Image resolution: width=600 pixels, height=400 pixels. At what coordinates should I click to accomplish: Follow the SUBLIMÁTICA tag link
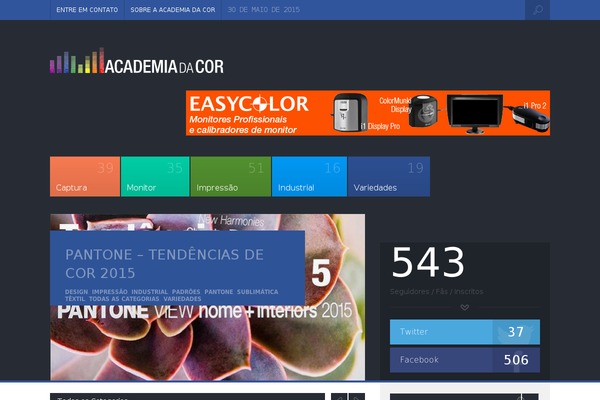tap(258, 292)
